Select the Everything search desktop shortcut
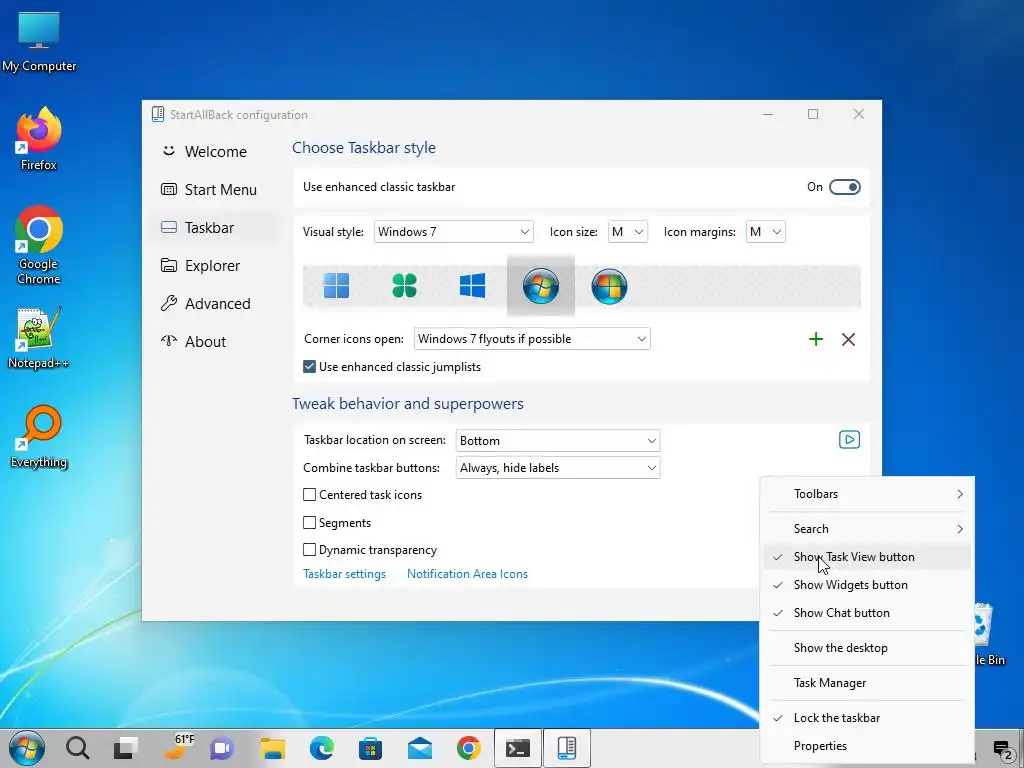1024x768 pixels. click(39, 436)
